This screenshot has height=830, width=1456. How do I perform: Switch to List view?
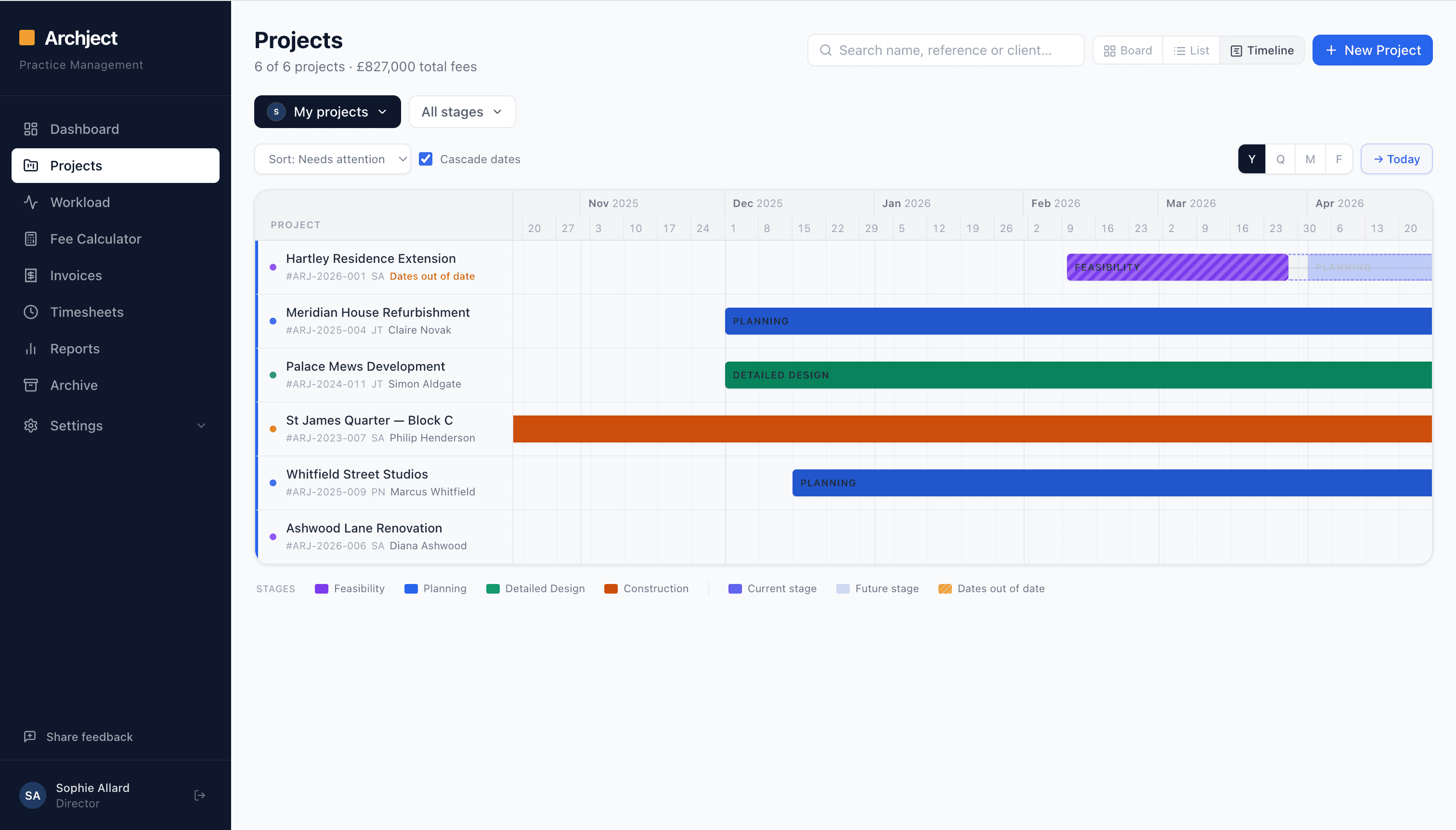pos(1191,50)
